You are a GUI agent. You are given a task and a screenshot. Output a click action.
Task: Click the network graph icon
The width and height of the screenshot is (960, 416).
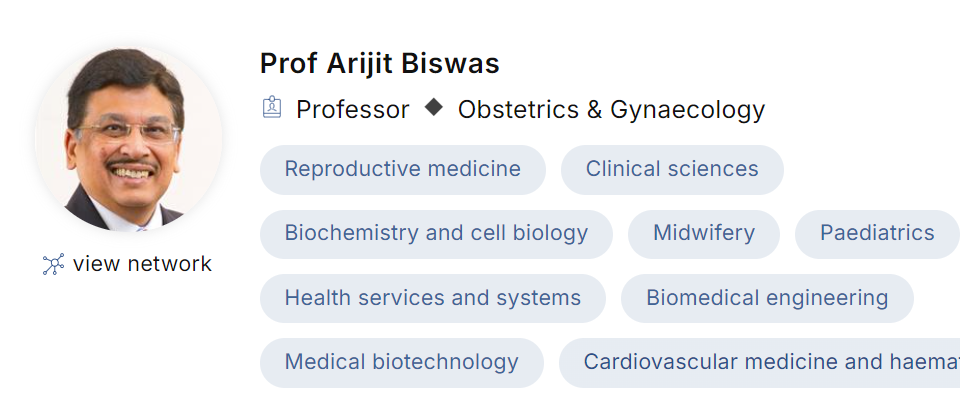click(x=53, y=264)
